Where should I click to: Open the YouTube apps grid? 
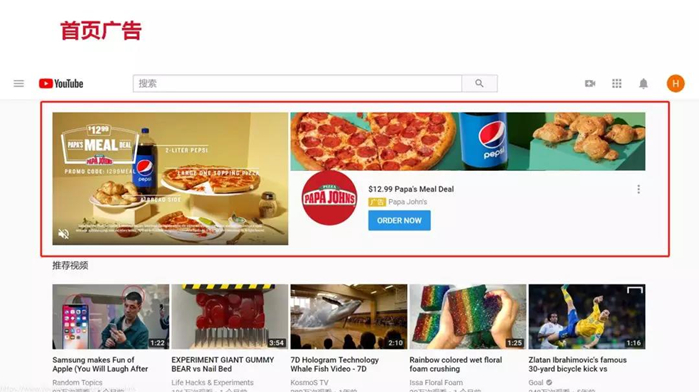(617, 83)
